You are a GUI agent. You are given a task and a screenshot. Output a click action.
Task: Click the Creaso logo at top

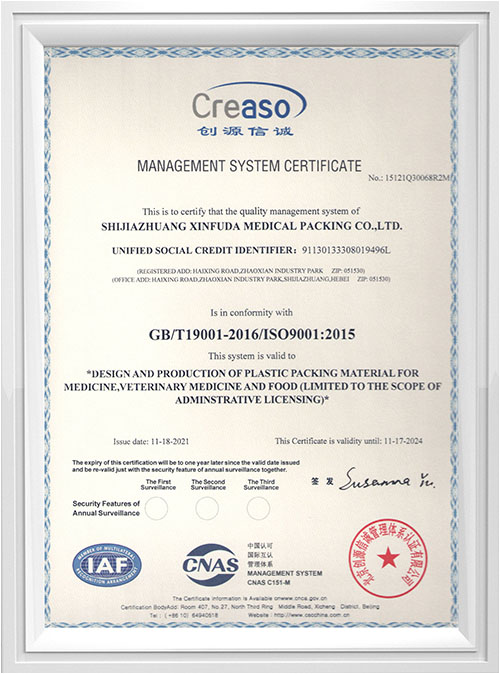coord(249,102)
